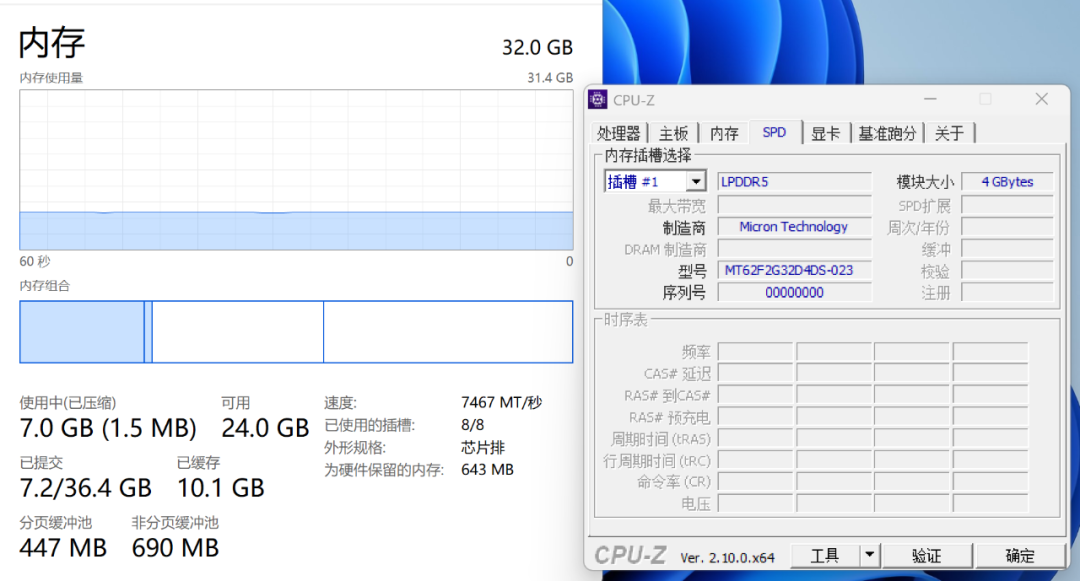Click the Ver. 2.10.0.x64 version text

coord(727,558)
